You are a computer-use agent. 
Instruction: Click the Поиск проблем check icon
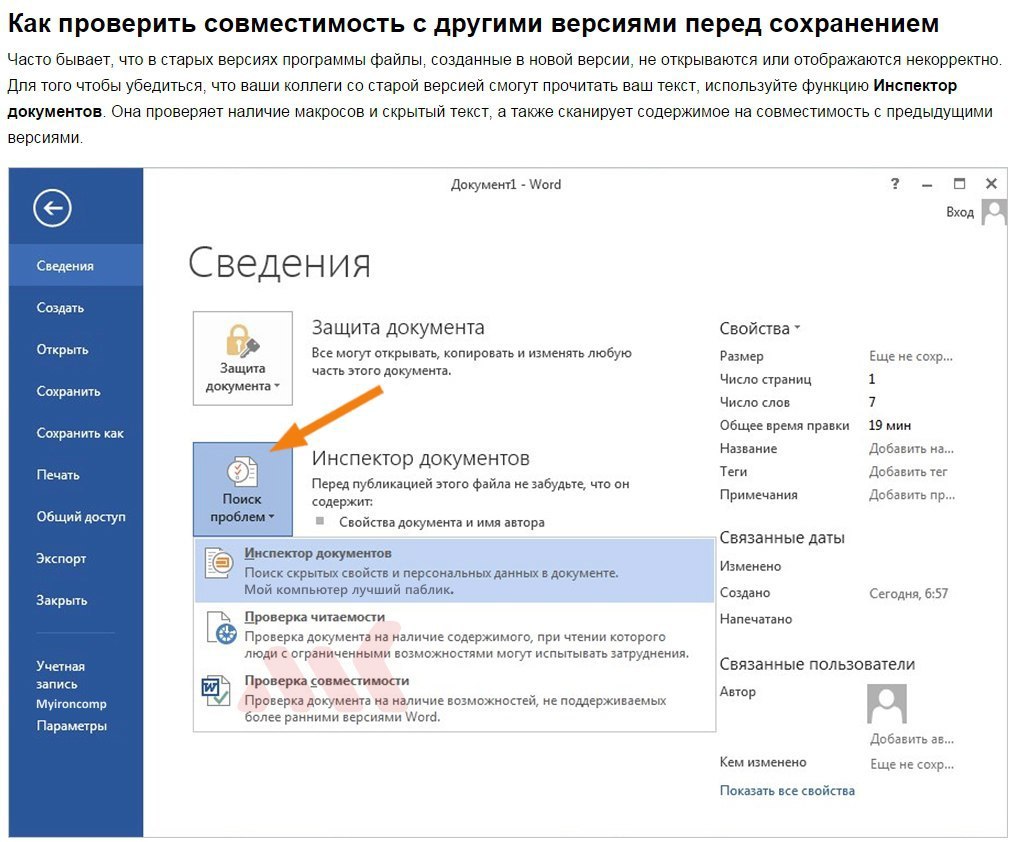point(242,472)
